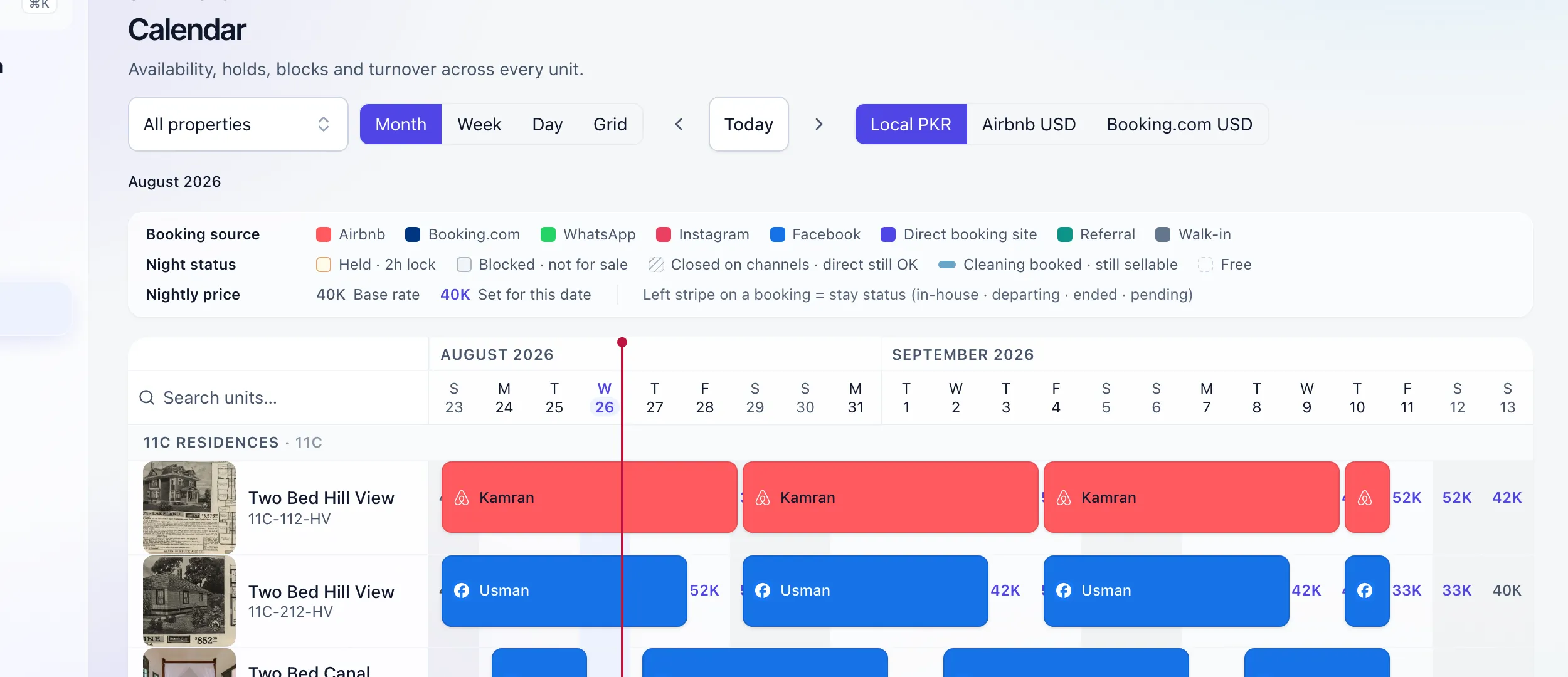Open first Usman Facebook booking in August
Screen dimensions: 1568x677
(x=564, y=590)
